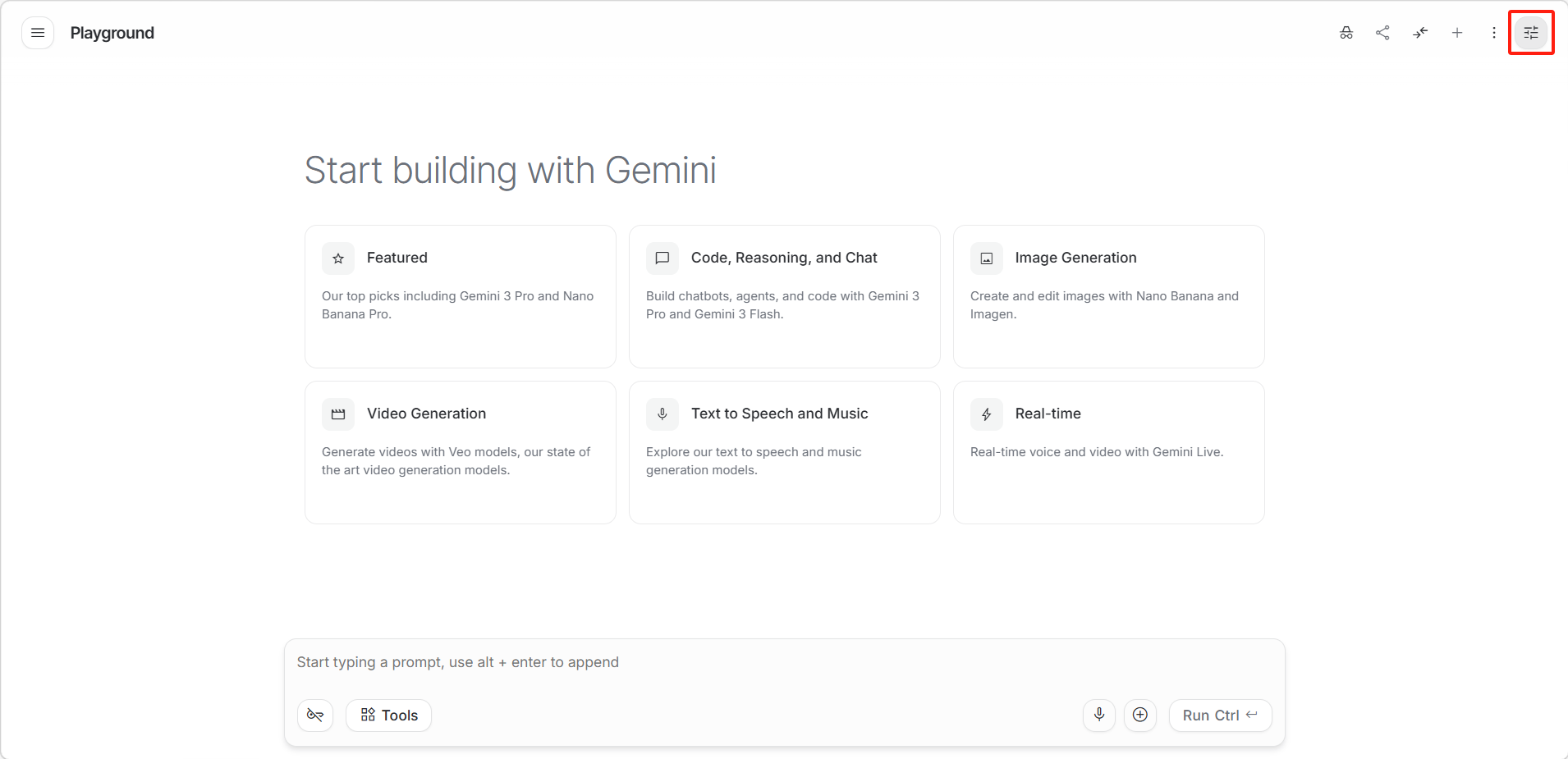Viewport: 1568px width, 759px height.
Task: Open the Video Generation card title
Action: click(427, 414)
